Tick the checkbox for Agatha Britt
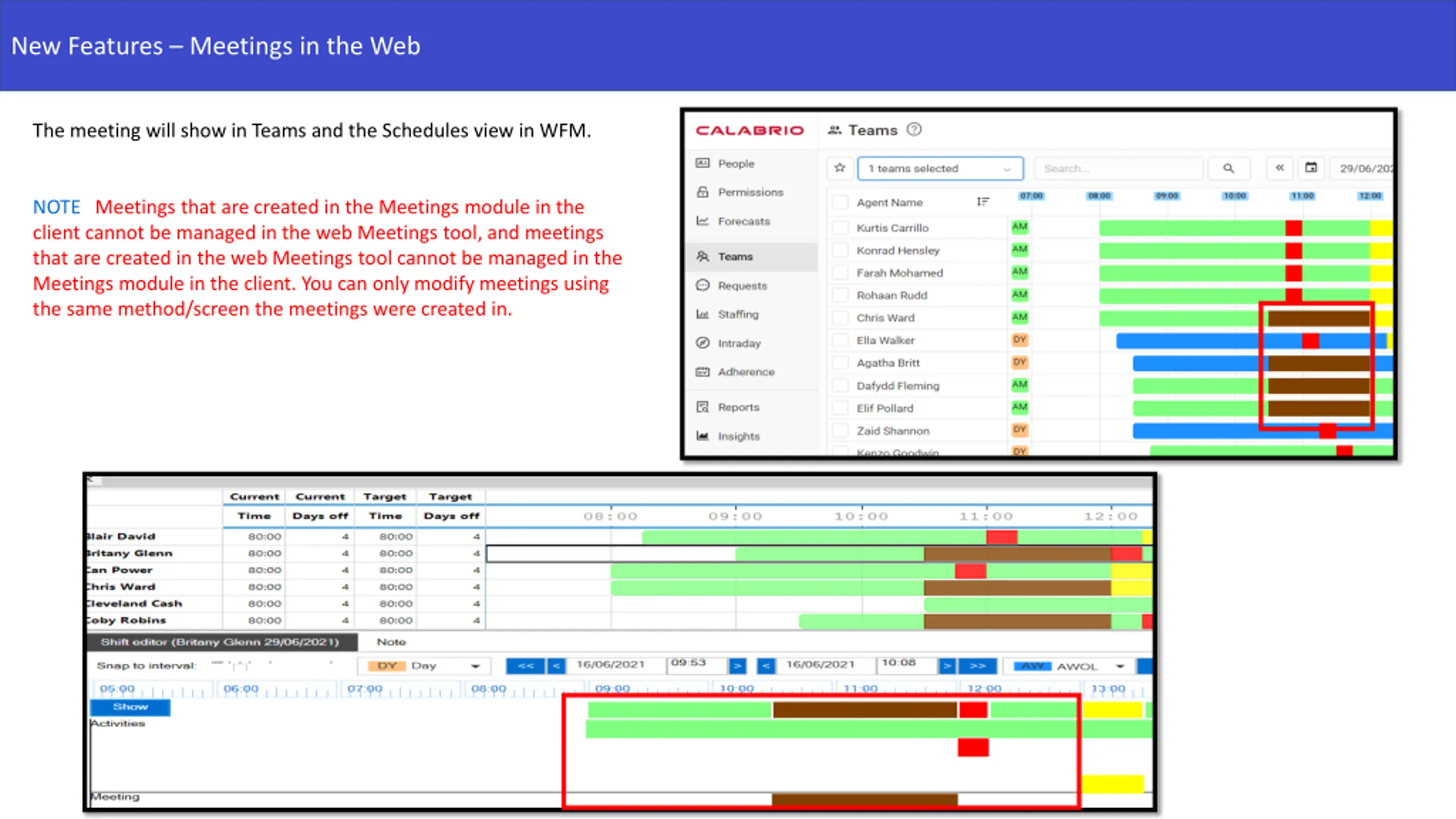The image size is (1456, 819). (840, 362)
